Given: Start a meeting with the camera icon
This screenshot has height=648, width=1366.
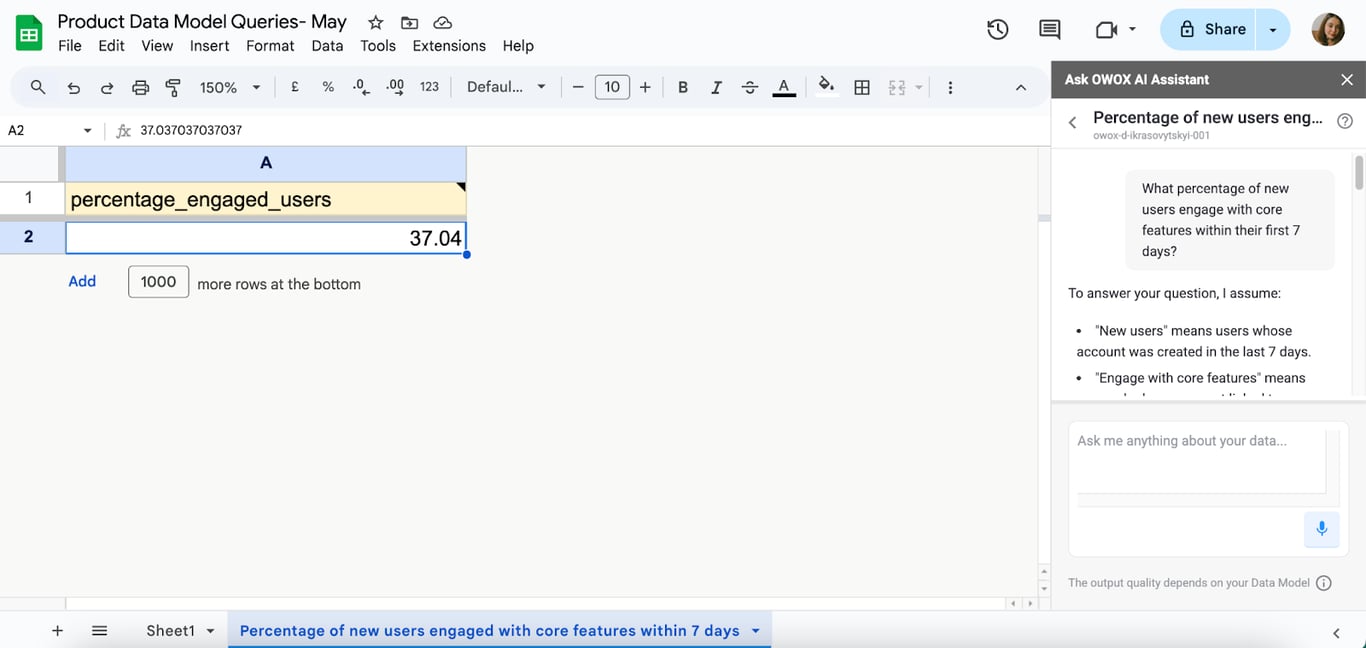Looking at the screenshot, I should [x=1106, y=30].
